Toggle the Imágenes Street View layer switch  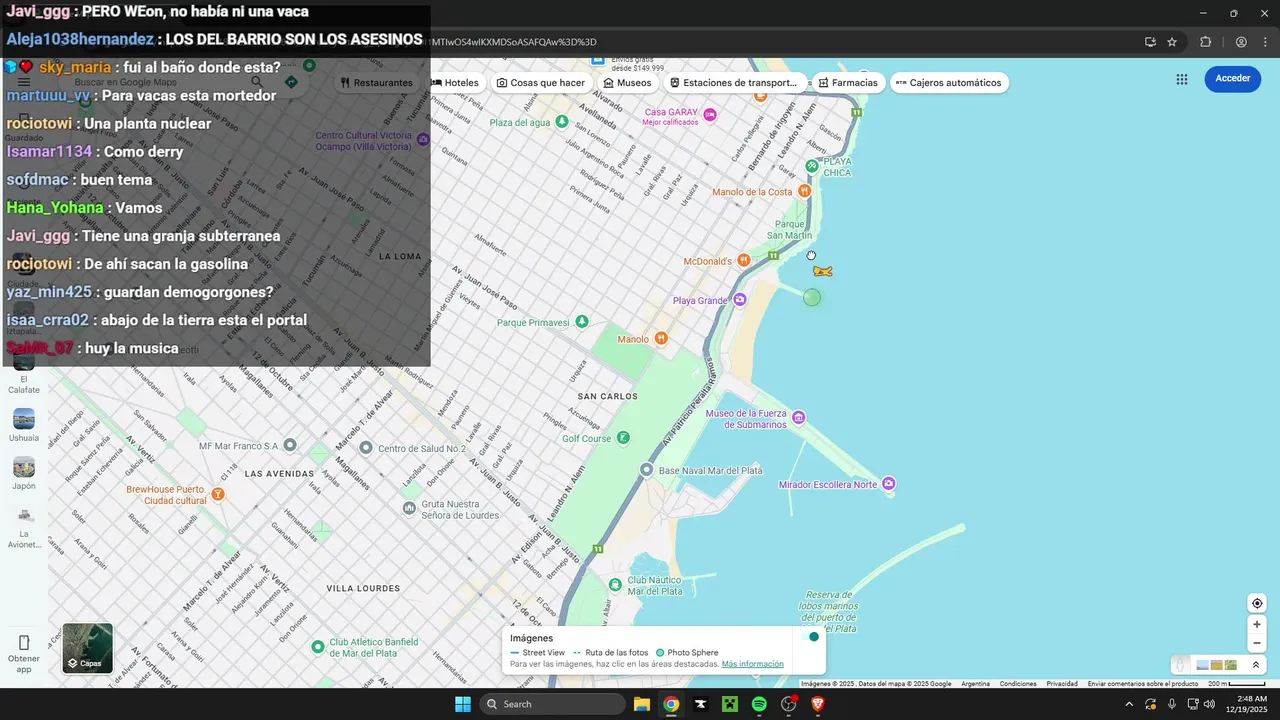809,637
